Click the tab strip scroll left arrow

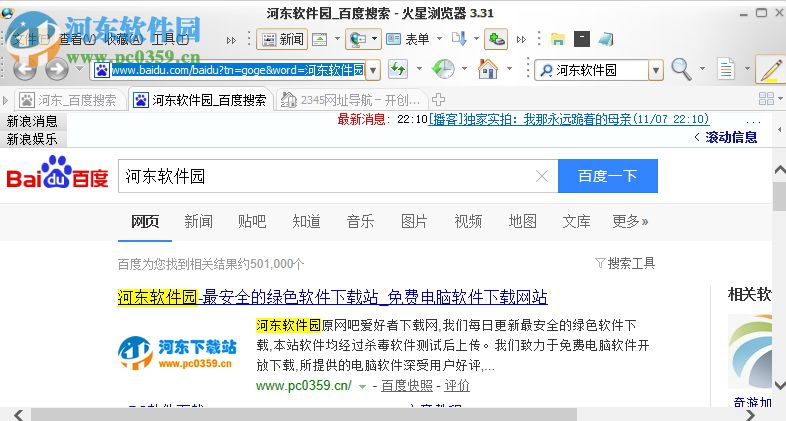[x=6, y=100]
